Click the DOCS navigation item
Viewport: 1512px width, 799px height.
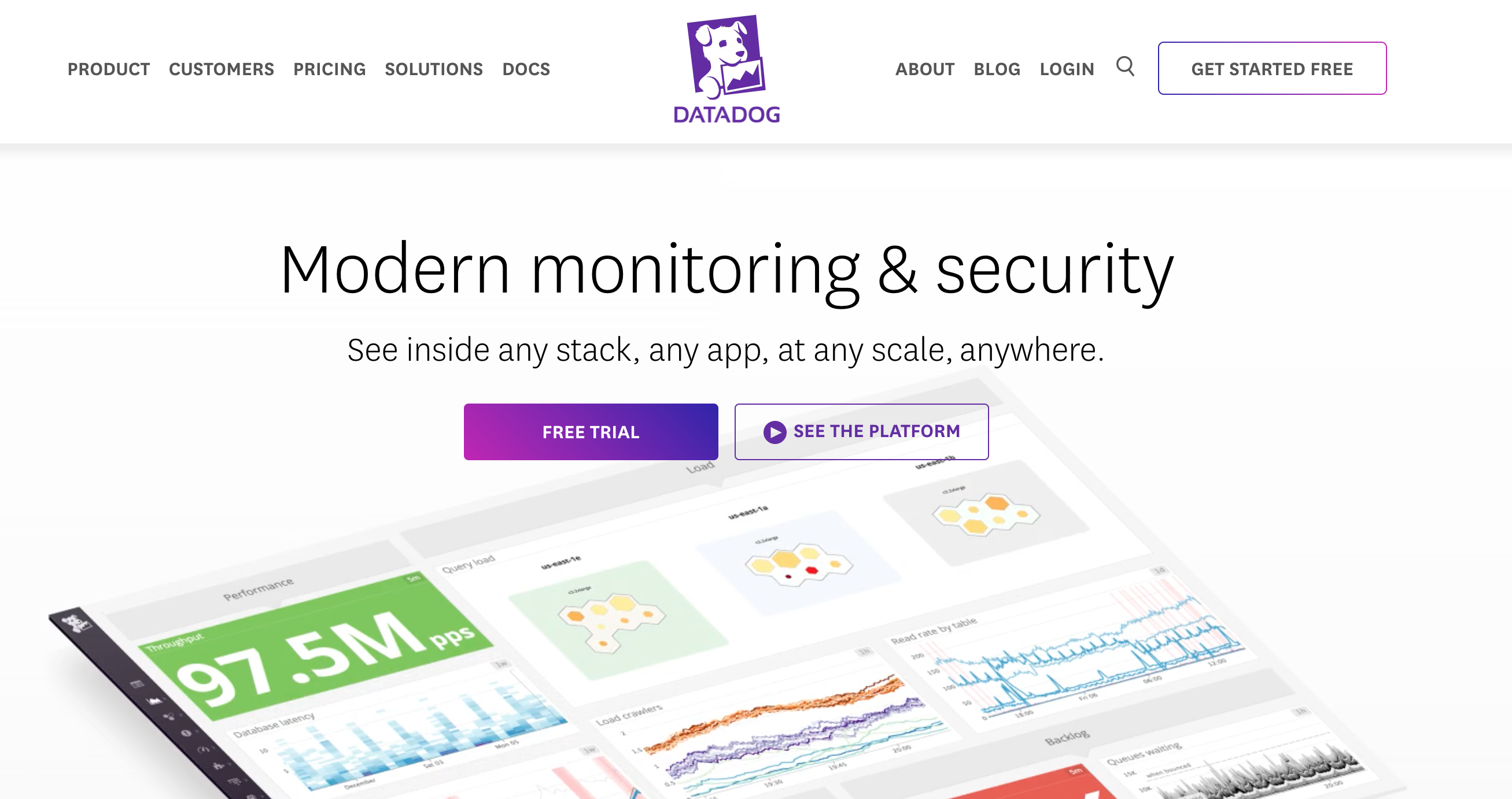[x=527, y=69]
